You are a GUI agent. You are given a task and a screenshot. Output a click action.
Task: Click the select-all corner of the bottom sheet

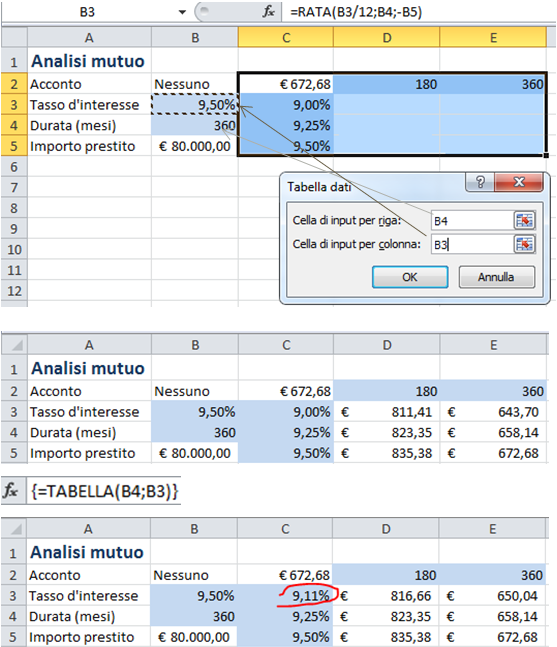point(14,529)
